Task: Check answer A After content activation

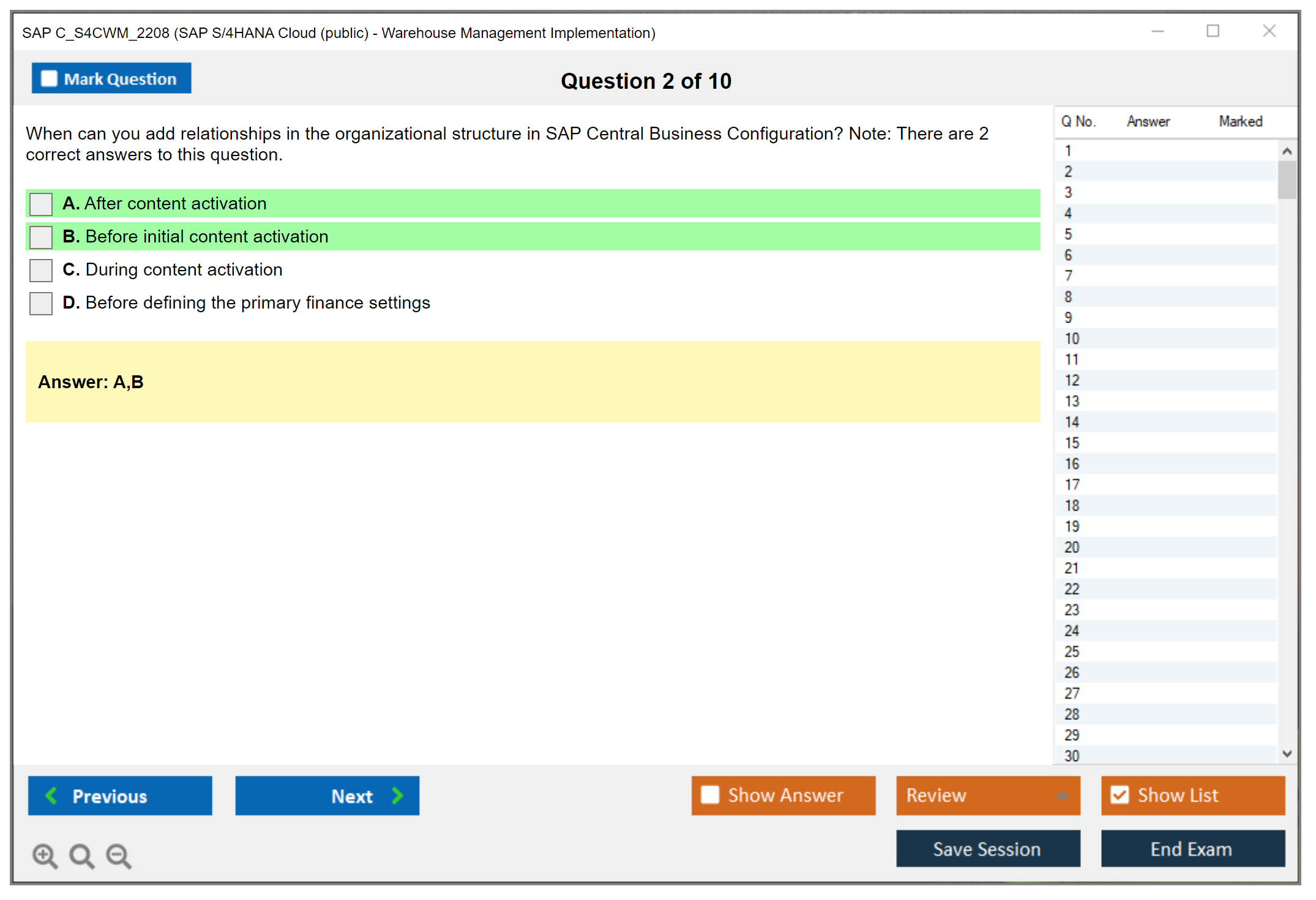Action: point(41,204)
